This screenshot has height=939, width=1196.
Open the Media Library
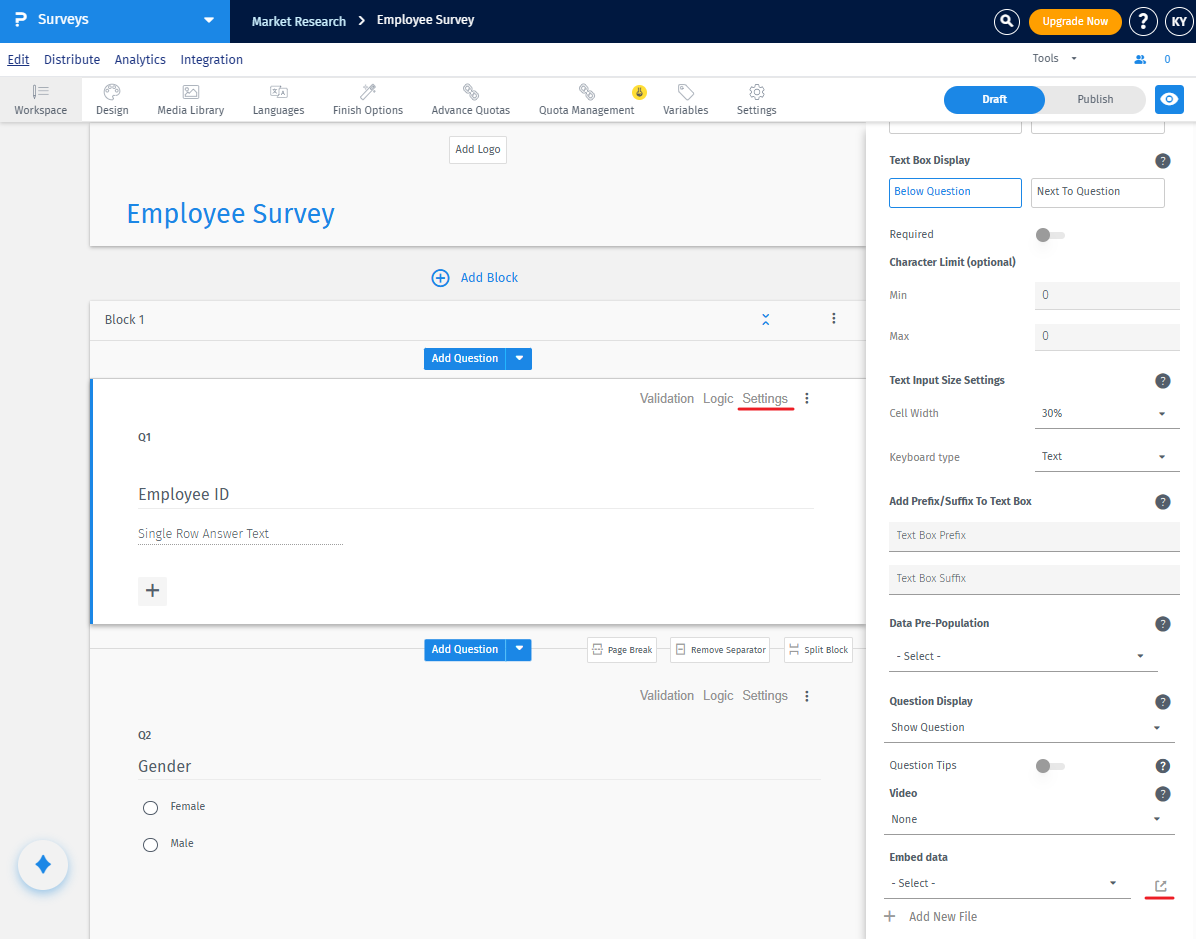[191, 100]
